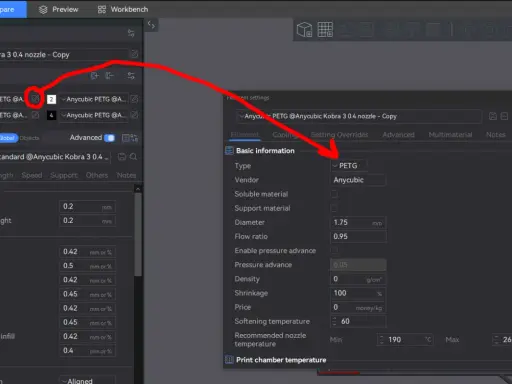The width and height of the screenshot is (512, 384).
Task: Edit preset for filament slot 2
Action: click(134, 99)
